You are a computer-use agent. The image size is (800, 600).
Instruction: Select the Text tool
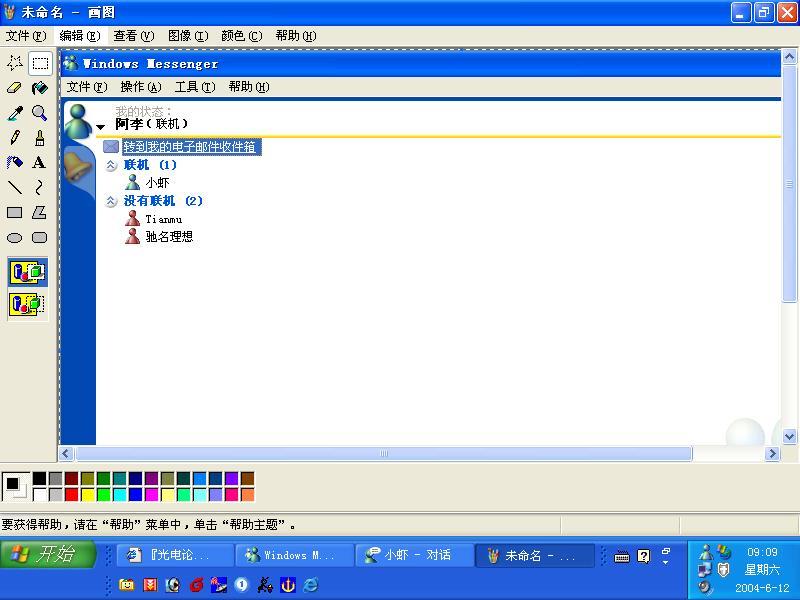[x=40, y=163]
